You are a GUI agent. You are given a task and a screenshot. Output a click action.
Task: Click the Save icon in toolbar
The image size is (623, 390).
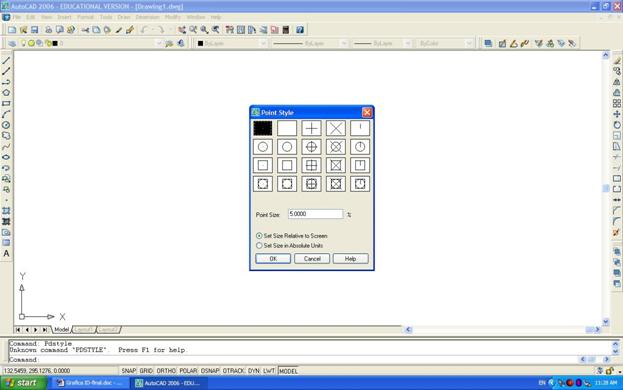point(35,30)
